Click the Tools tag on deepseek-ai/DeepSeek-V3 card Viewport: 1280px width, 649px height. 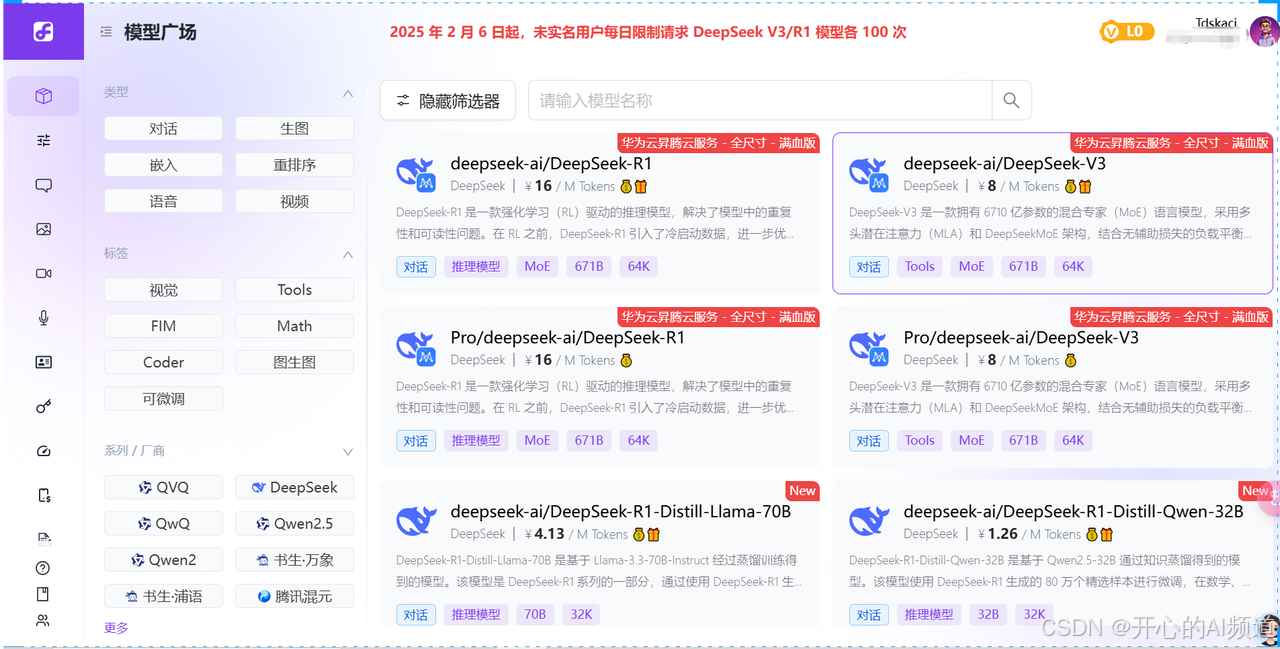(x=919, y=266)
